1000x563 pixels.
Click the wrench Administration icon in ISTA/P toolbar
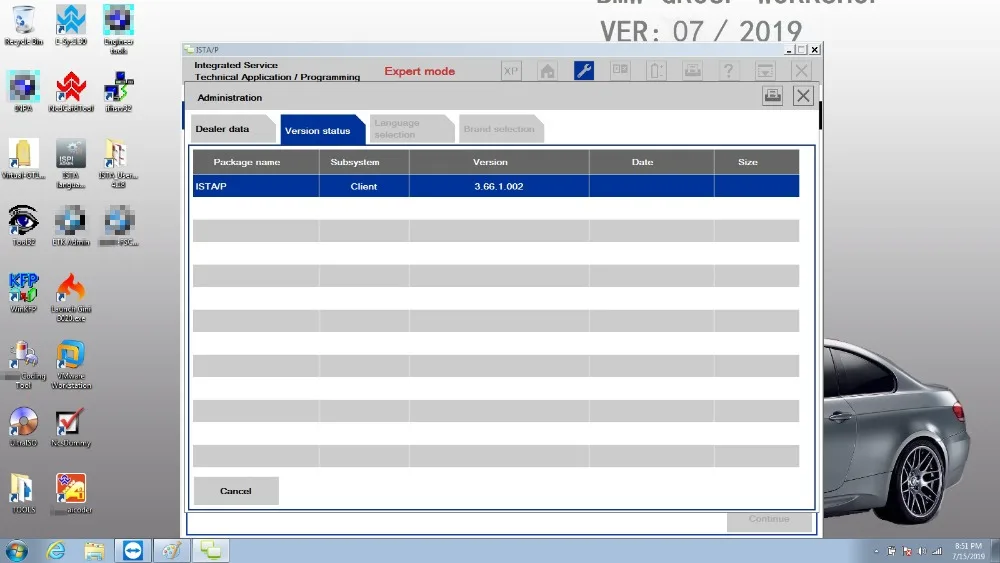584,70
